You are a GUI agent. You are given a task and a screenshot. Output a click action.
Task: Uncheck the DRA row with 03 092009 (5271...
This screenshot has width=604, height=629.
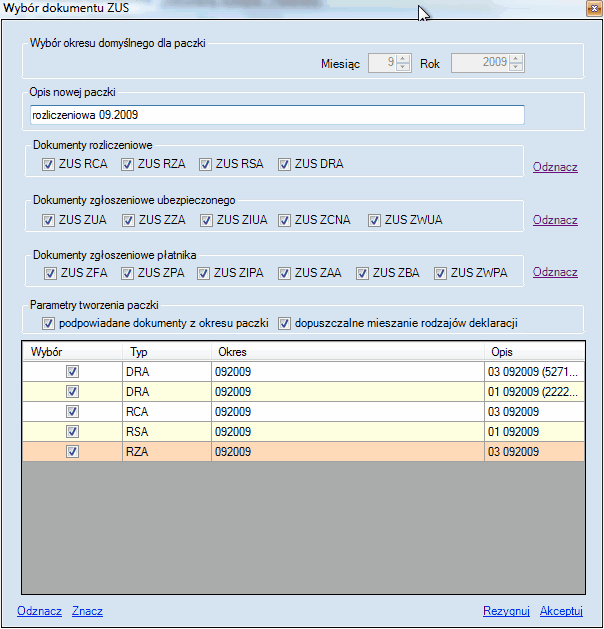[x=73, y=371]
